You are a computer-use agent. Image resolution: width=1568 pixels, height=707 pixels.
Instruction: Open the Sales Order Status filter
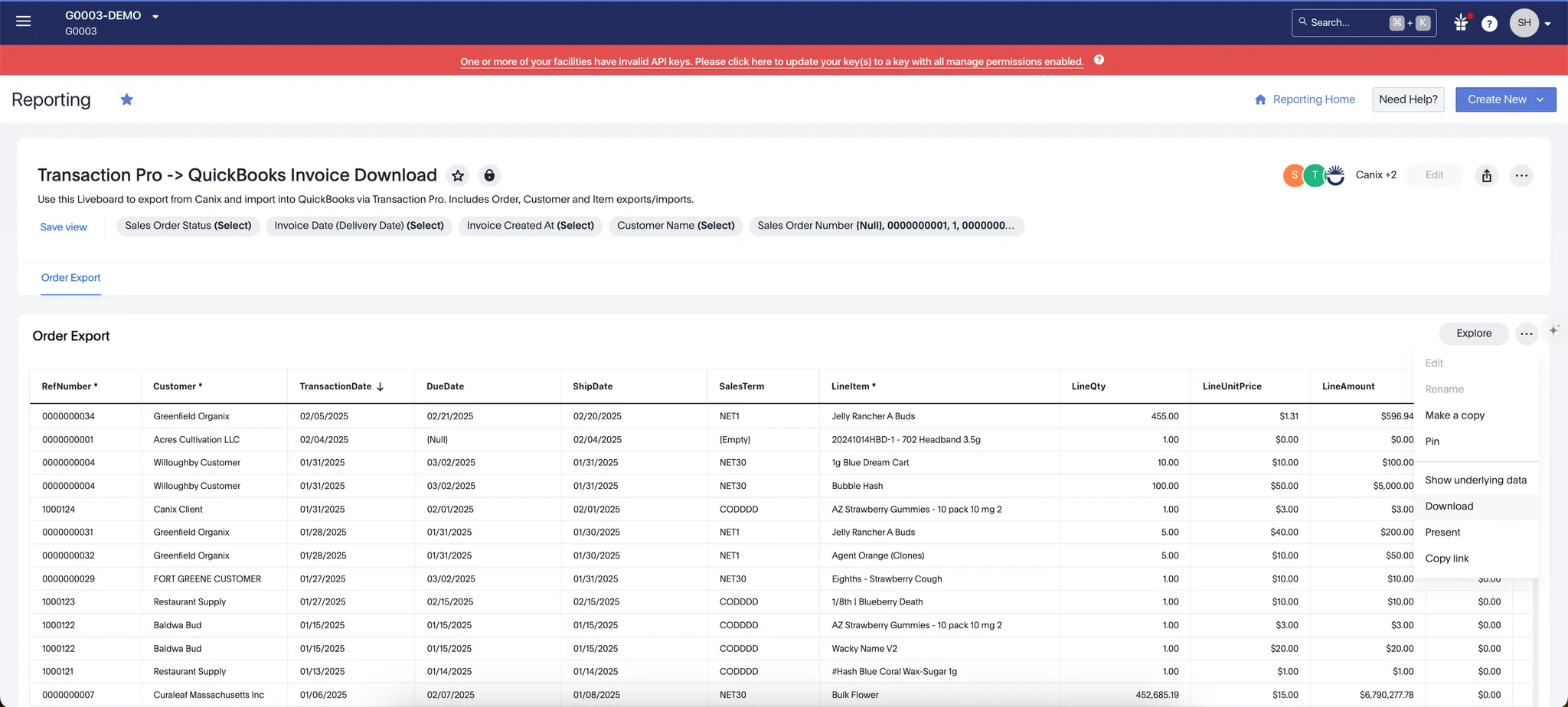pyautogui.click(x=188, y=226)
